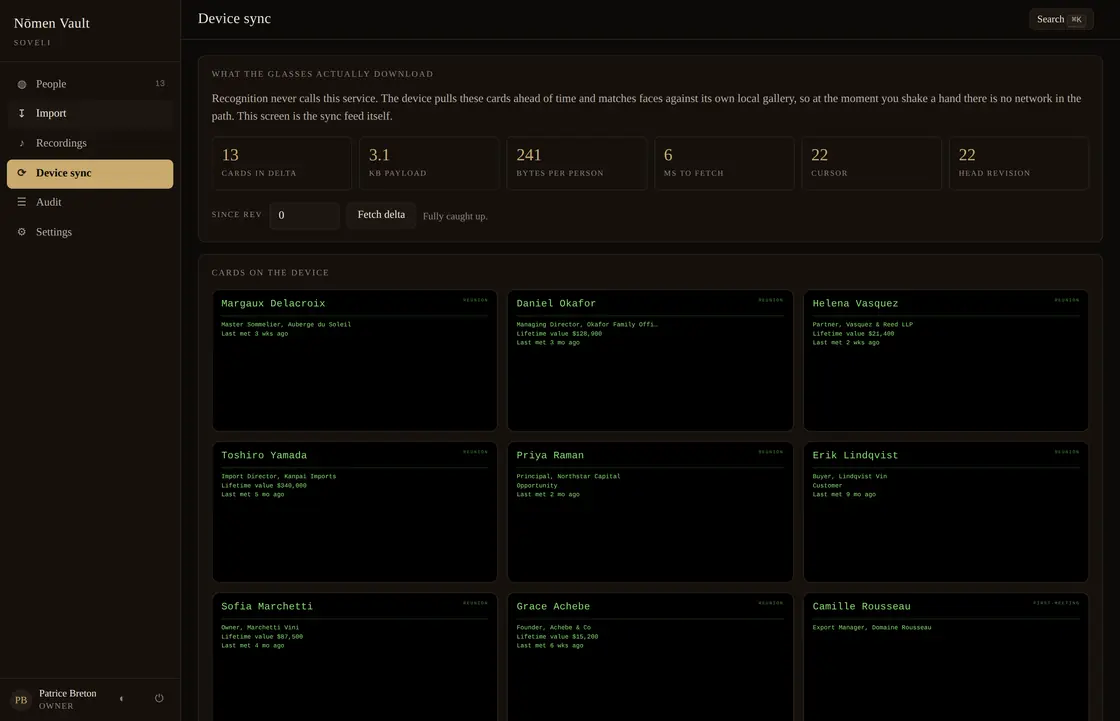The image size is (1120, 721).
Task: Click the 241 Bytes per person stat
Action: pos(576,164)
